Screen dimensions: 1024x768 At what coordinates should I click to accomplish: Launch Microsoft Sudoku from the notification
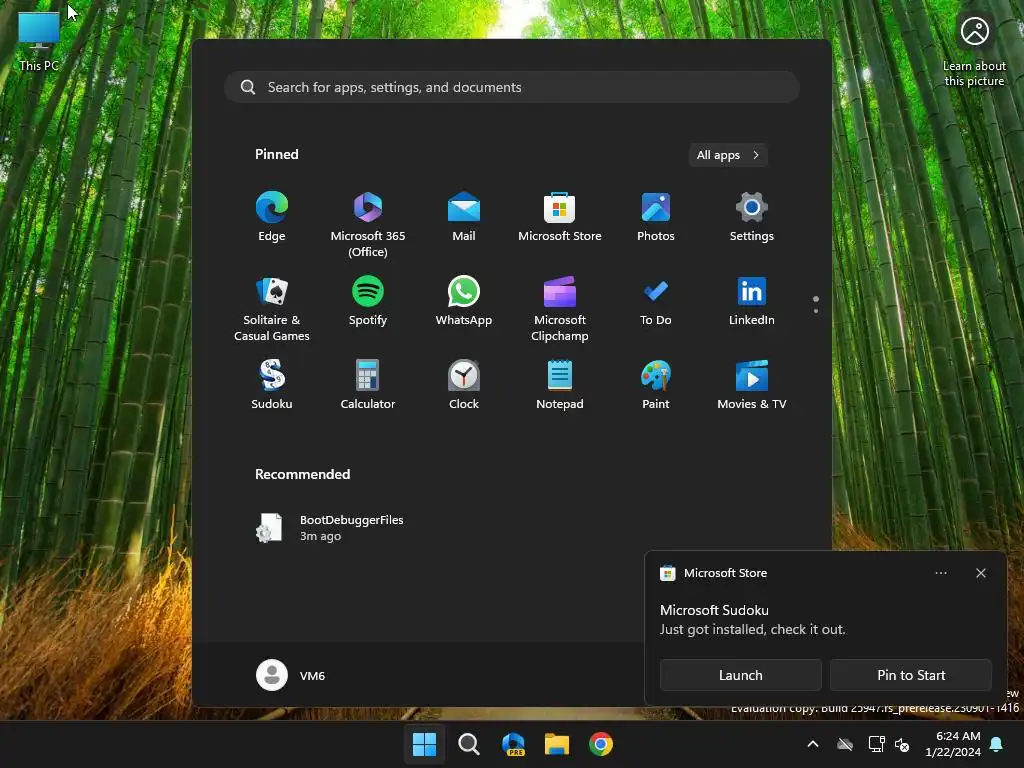click(x=741, y=675)
